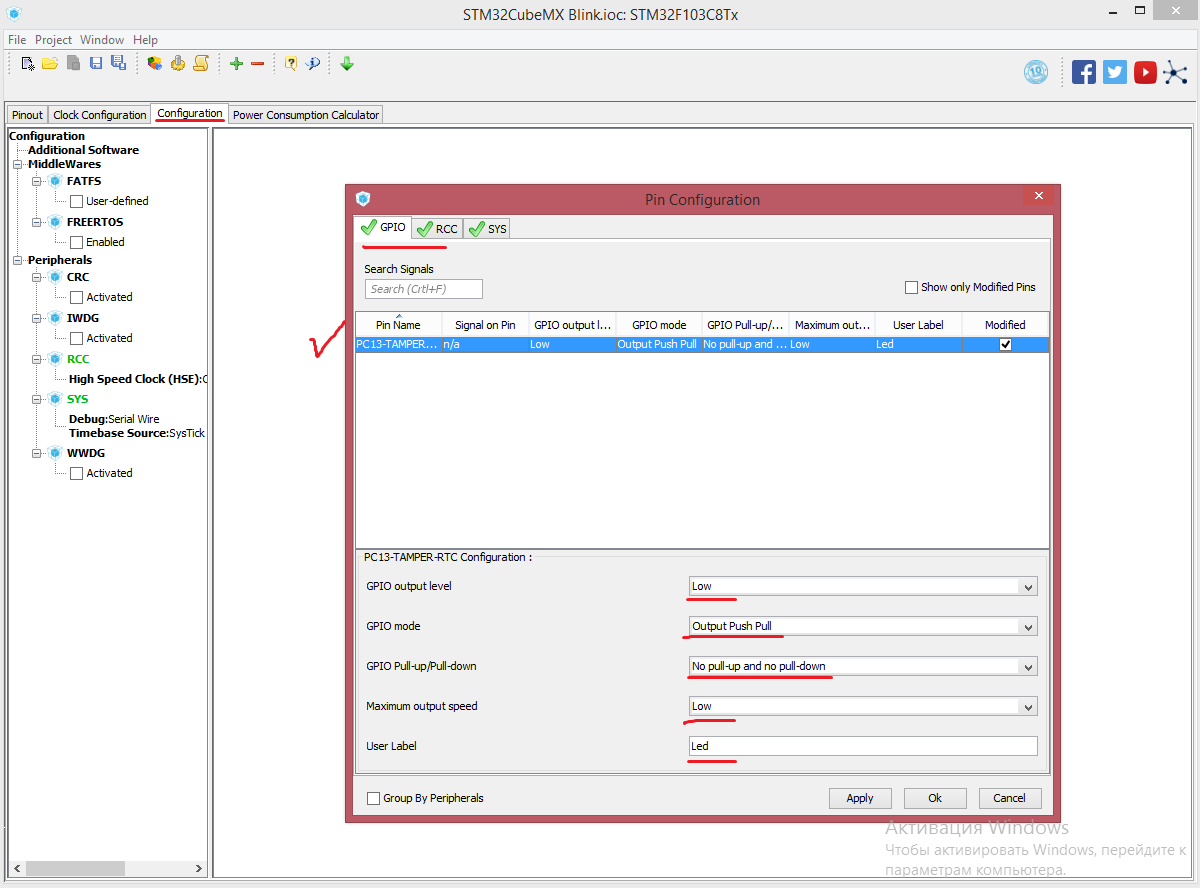Open the Help menu
The height and width of the screenshot is (888, 1200).
coord(145,40)
